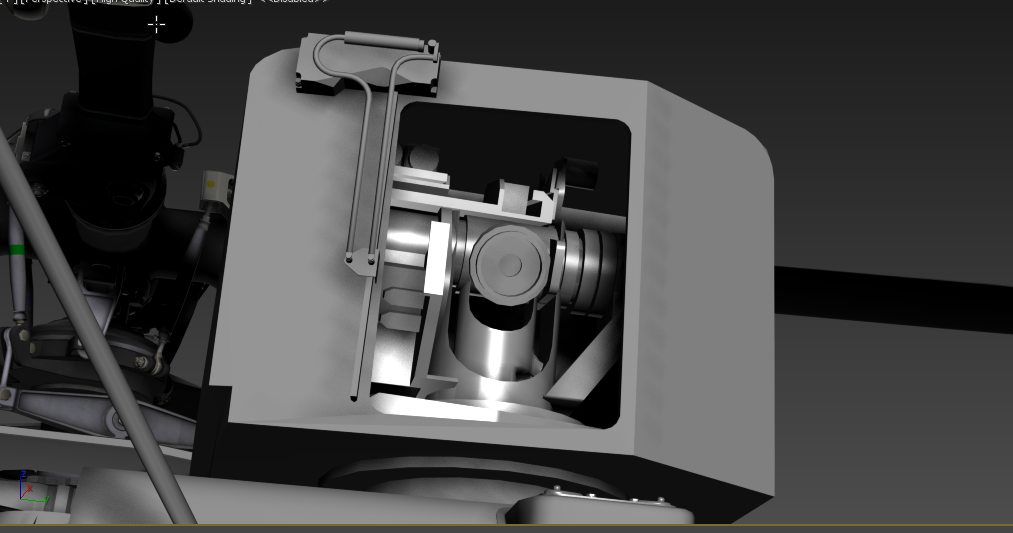This screenshot has height=533, width=1013.
Task: Select the white rectangular plate beside the joint
Action: 437,258
